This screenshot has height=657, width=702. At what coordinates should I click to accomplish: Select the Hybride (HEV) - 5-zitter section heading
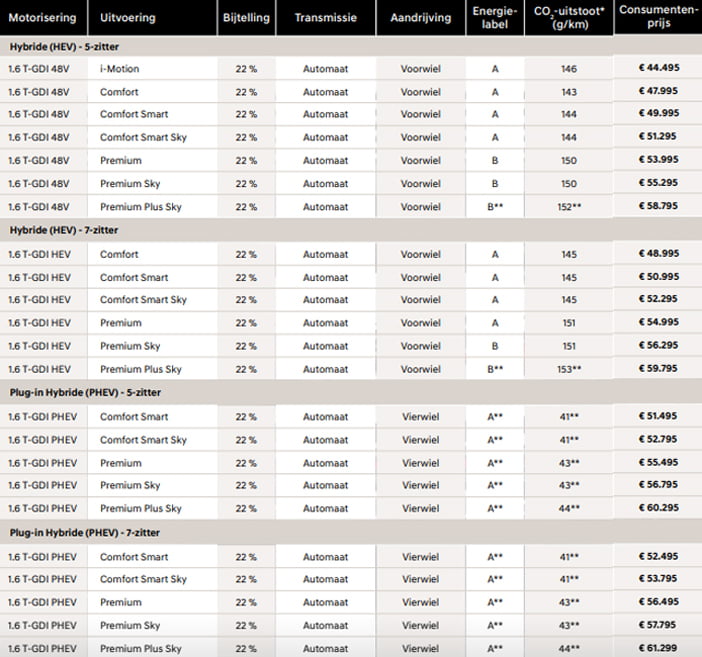[64, 47]
